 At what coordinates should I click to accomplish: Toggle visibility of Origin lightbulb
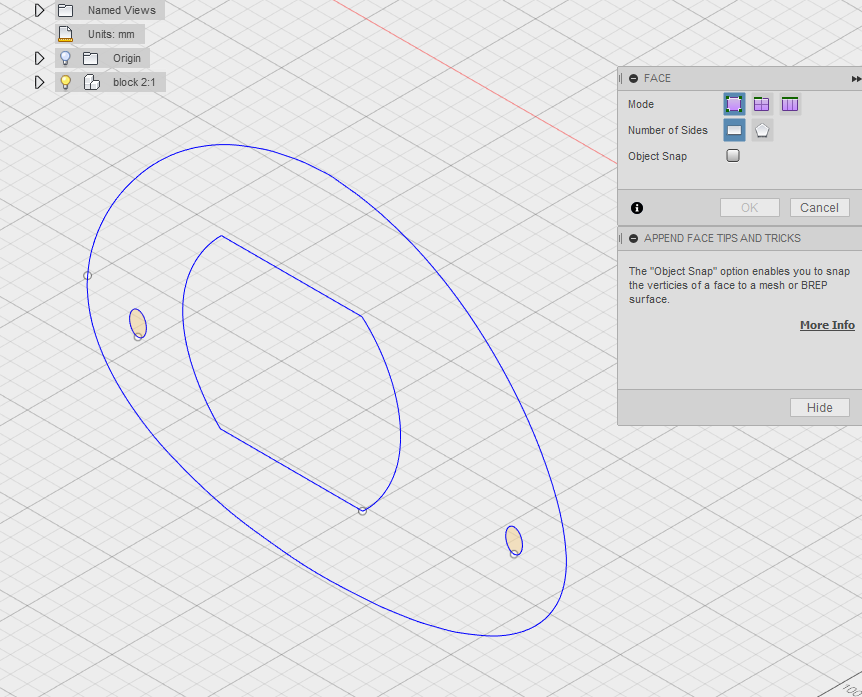[65, 58]
